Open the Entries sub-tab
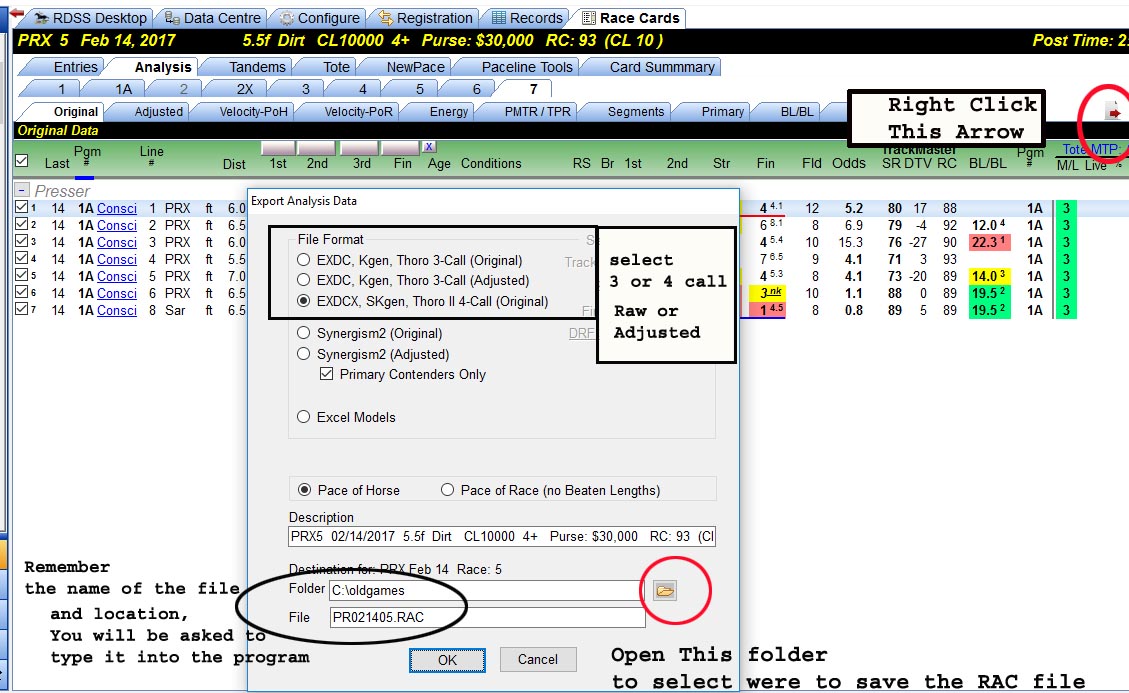The image size is (1129, 693). (x=75, y=67)
